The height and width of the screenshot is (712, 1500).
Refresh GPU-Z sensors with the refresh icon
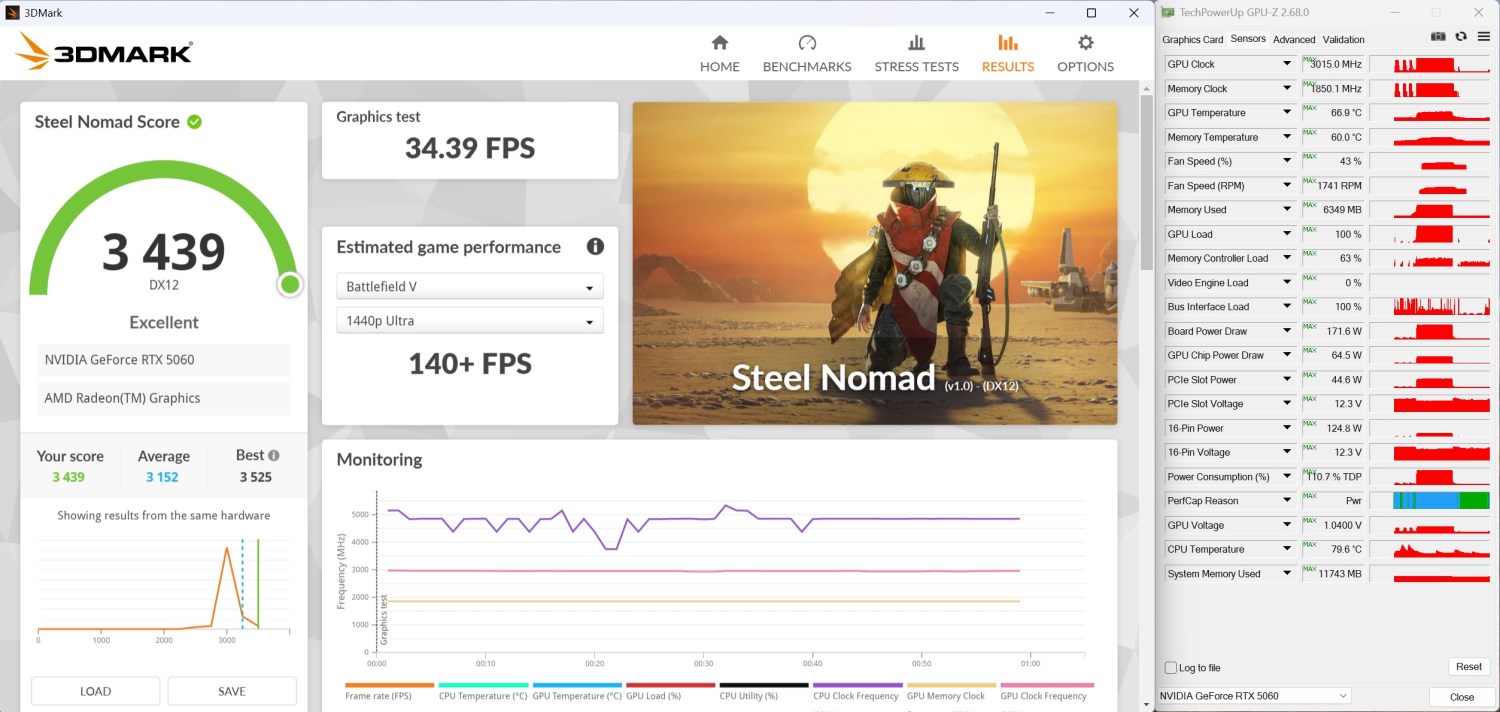(1461, 37)
